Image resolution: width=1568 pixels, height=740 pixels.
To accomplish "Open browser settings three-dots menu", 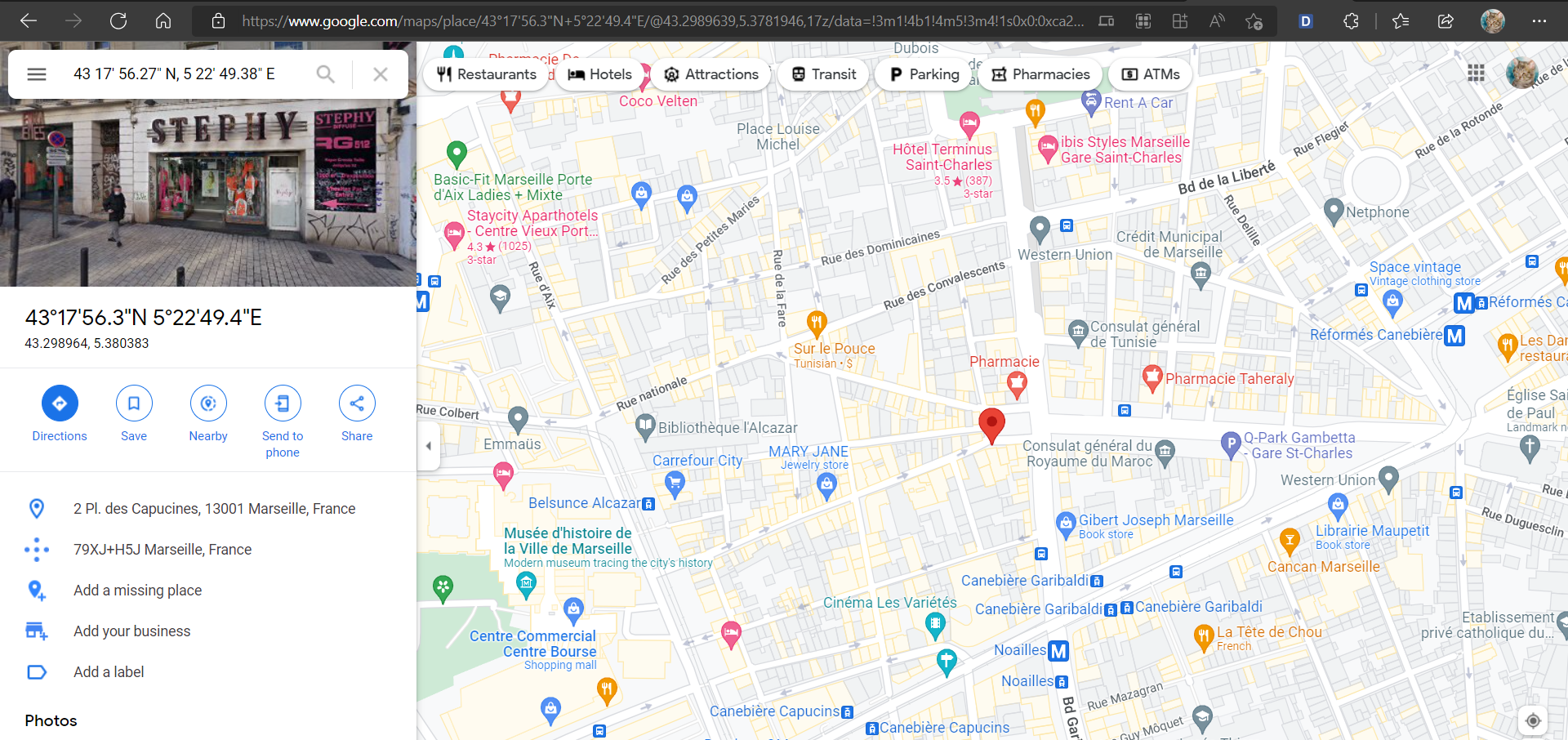I will pos(1539,21).
